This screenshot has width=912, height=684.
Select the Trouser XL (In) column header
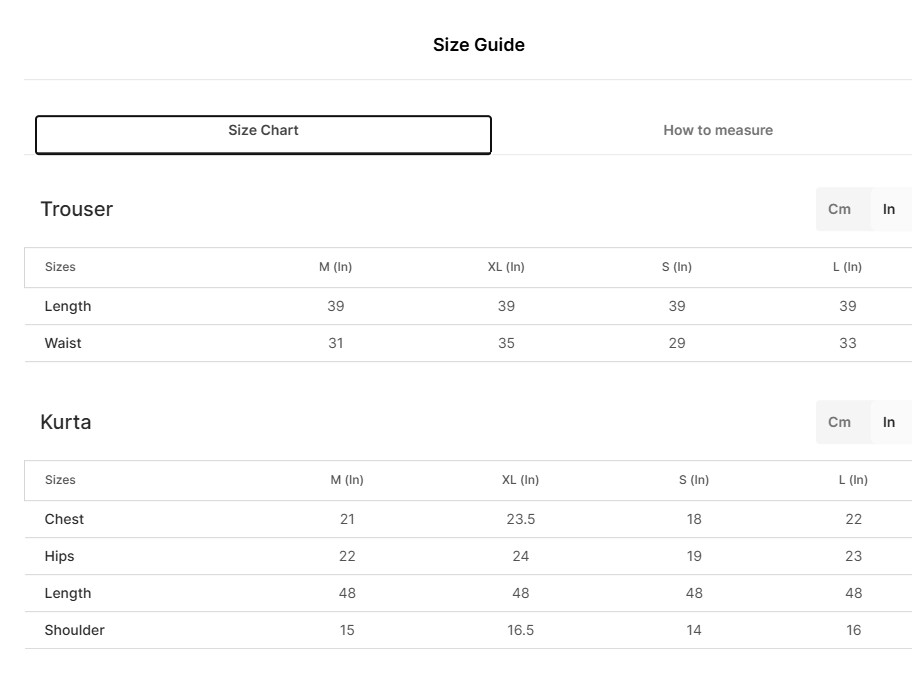point(506,267)
